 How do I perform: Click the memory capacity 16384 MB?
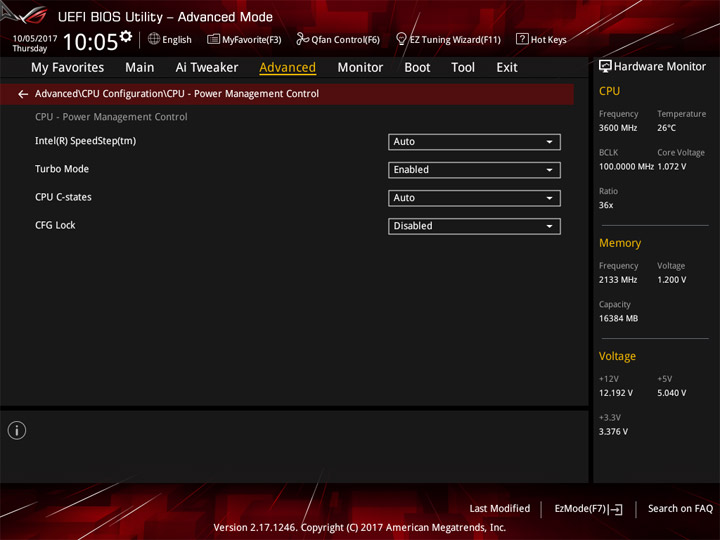pyautogui.click(x=618, y=319)
